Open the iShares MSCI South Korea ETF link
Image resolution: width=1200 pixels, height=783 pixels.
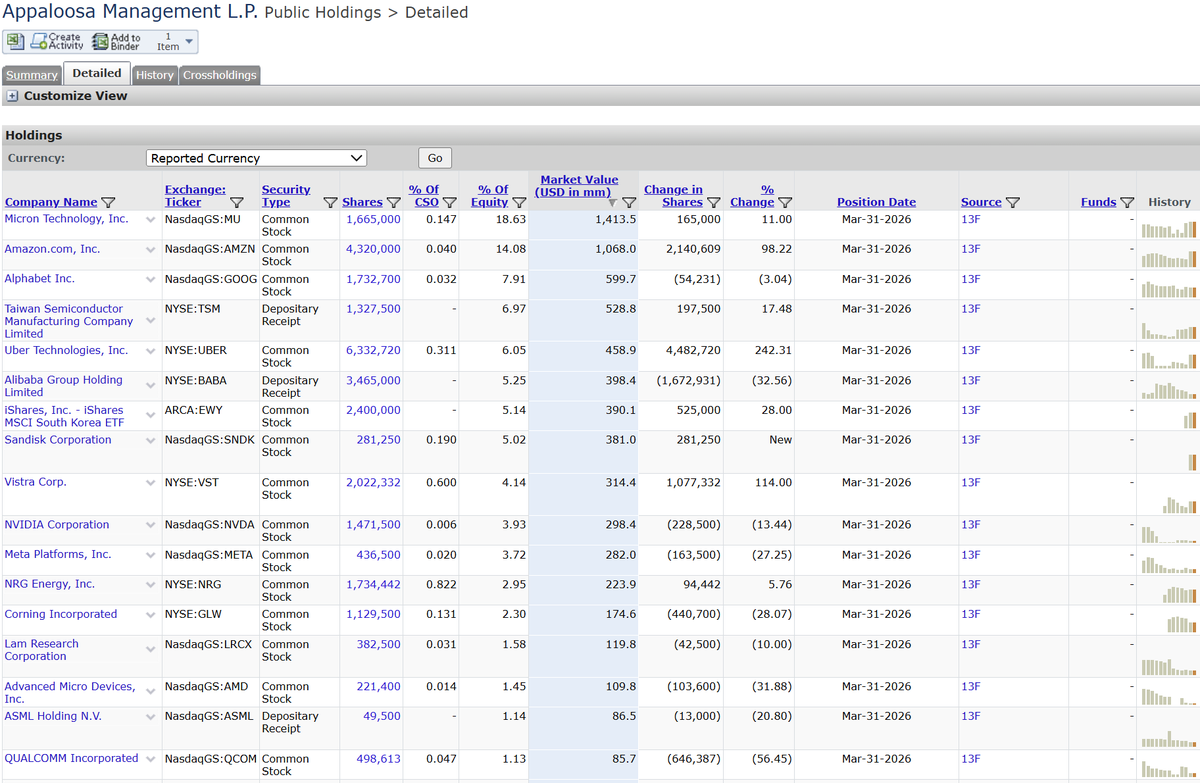tap(64, 416)
